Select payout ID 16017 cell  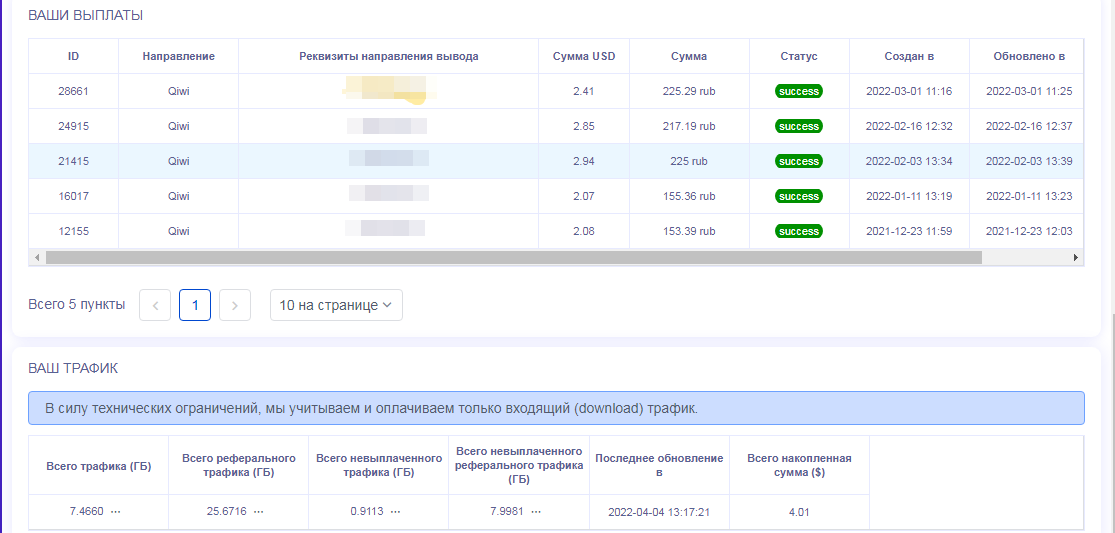pyautogui.click(x=73, y=196)
